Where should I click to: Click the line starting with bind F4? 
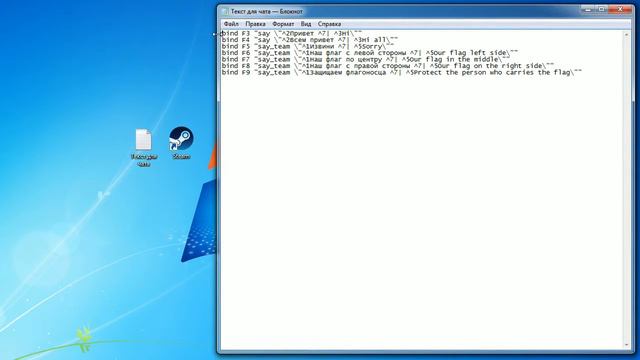coord(309,40)
